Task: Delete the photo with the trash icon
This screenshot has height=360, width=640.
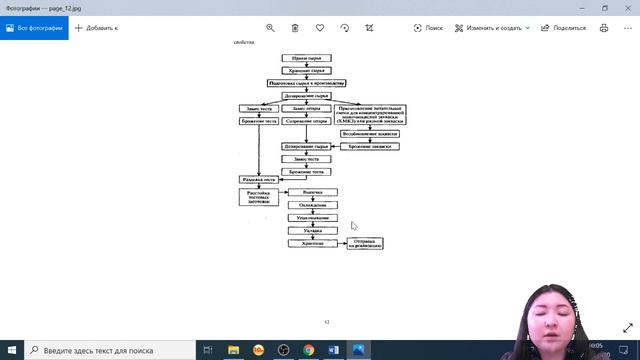Action: 295,28
